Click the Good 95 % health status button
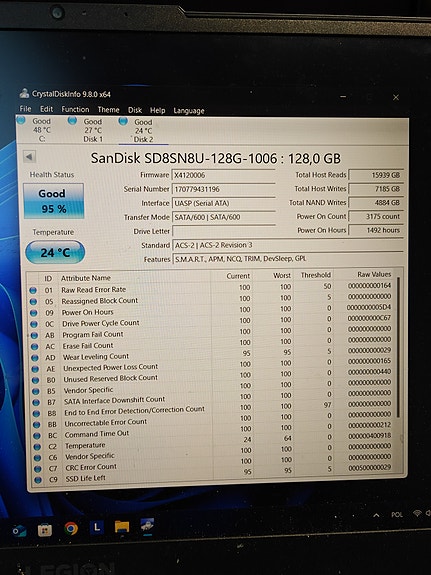This screenshot has height=575, width=431. (54, 201)
